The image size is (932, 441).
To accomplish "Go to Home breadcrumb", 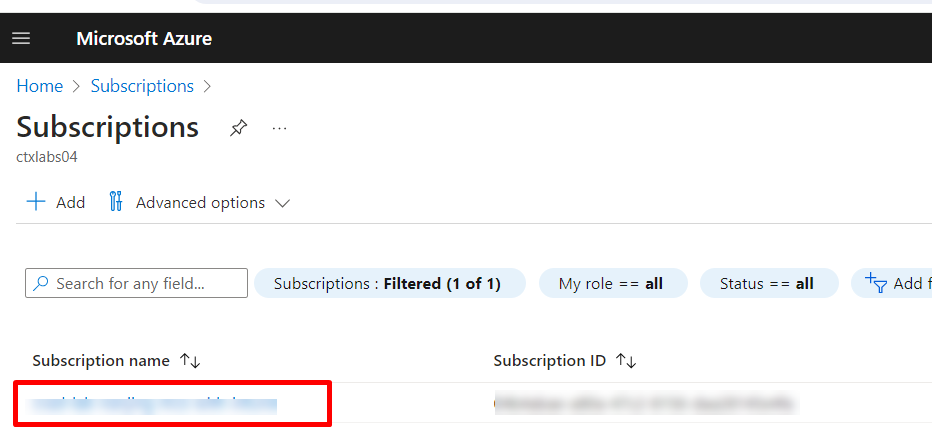I will tap(40, 86).
